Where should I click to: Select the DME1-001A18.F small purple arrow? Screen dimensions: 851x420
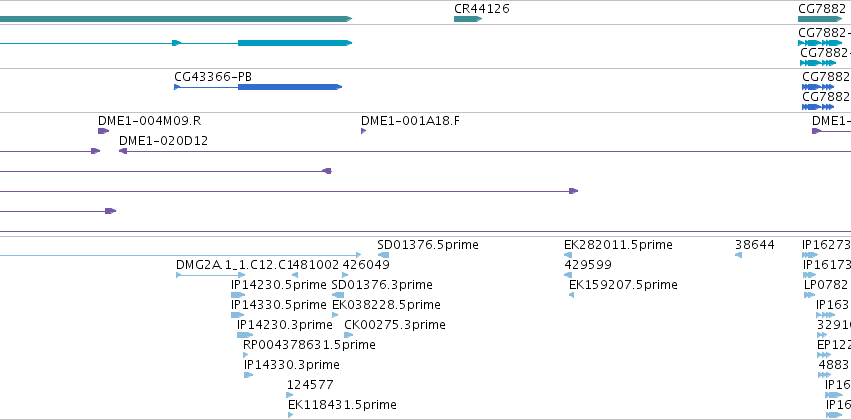[364, 131]
